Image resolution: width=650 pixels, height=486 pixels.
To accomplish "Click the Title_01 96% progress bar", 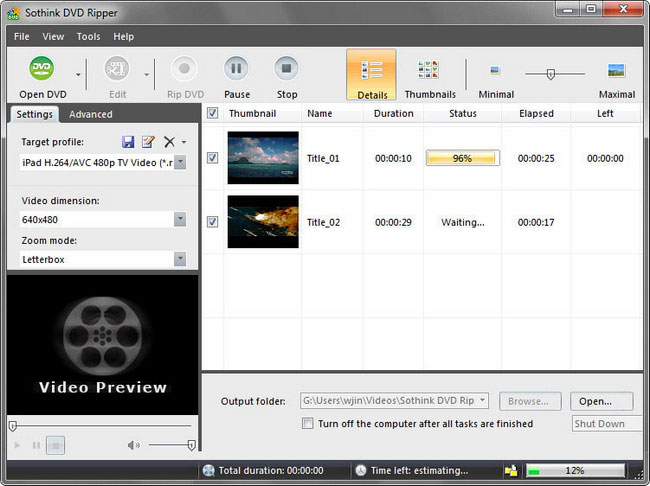I will [x=463, y=158].
